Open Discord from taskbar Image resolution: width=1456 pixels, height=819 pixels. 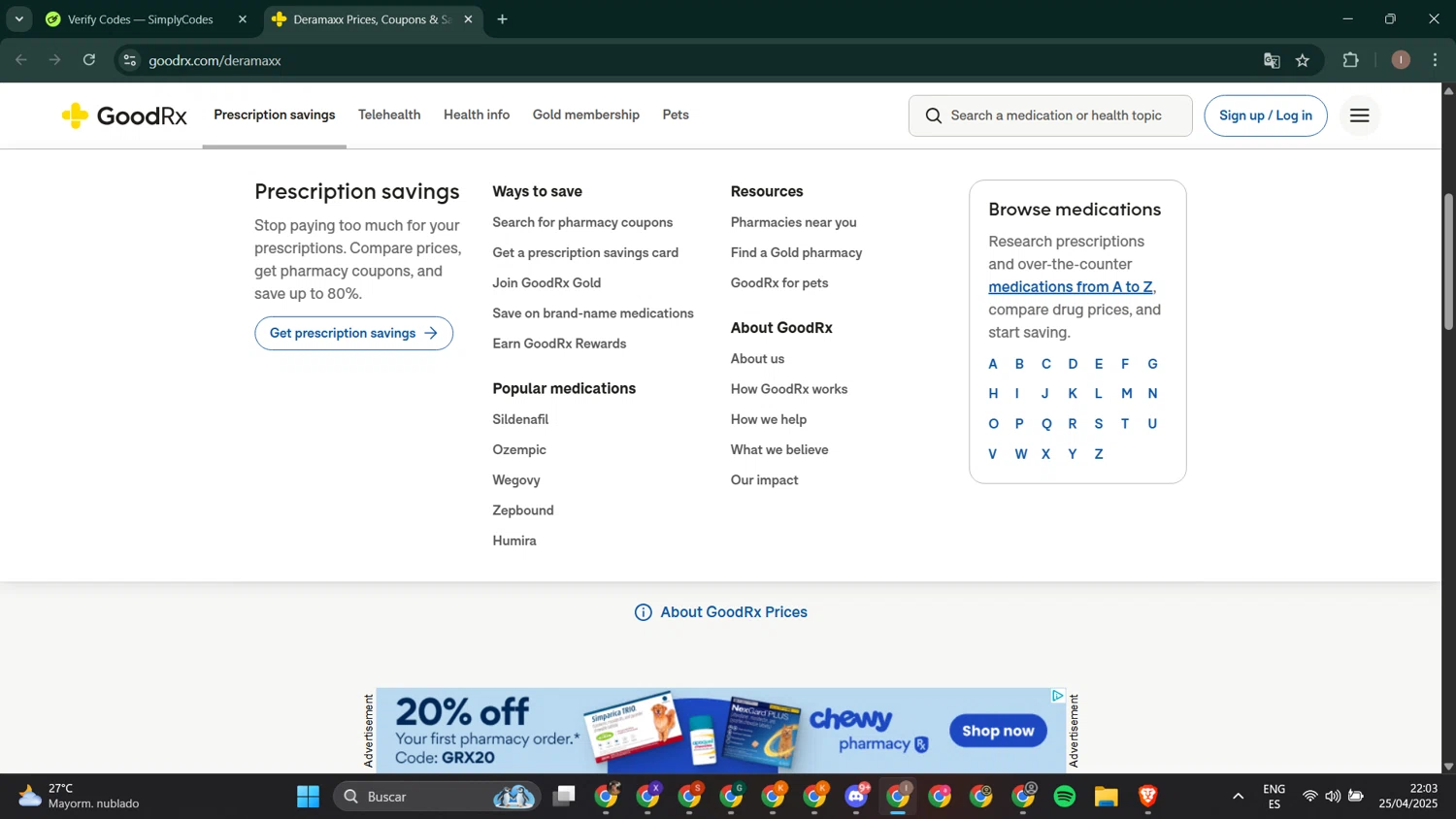point(857,797)
